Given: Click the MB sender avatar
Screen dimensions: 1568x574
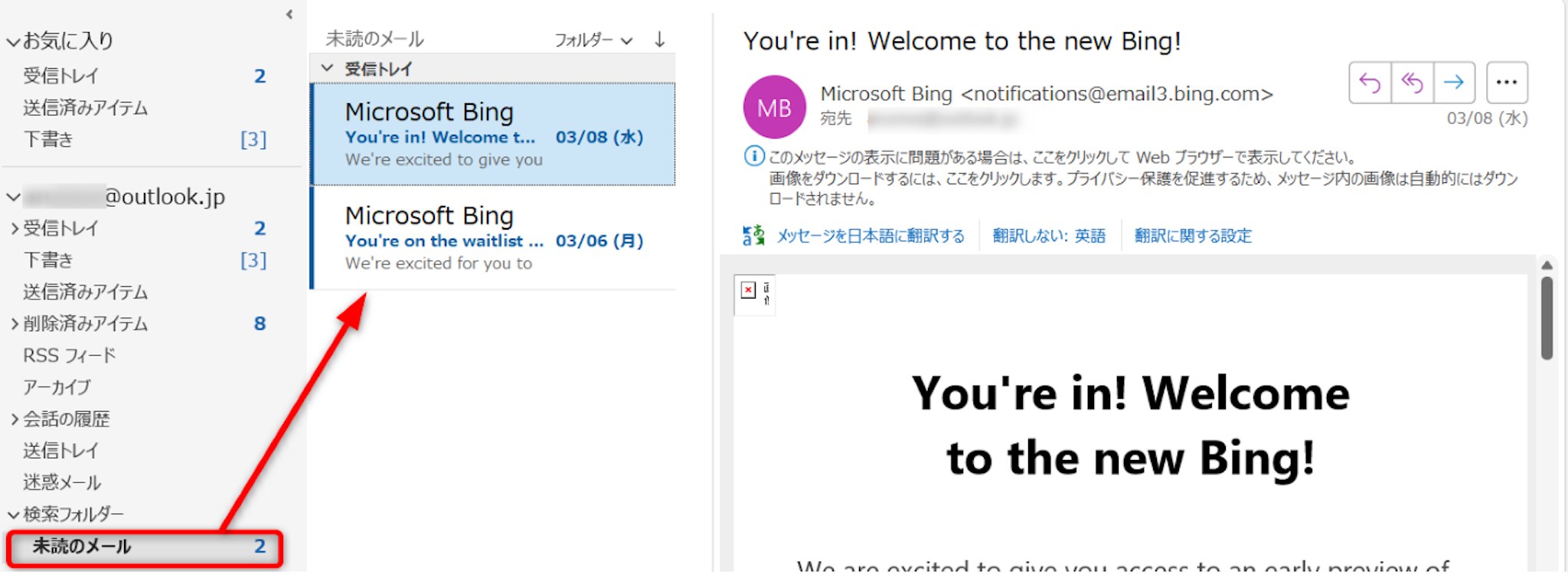Looking at the screenshot, I should tap(774, 107).
